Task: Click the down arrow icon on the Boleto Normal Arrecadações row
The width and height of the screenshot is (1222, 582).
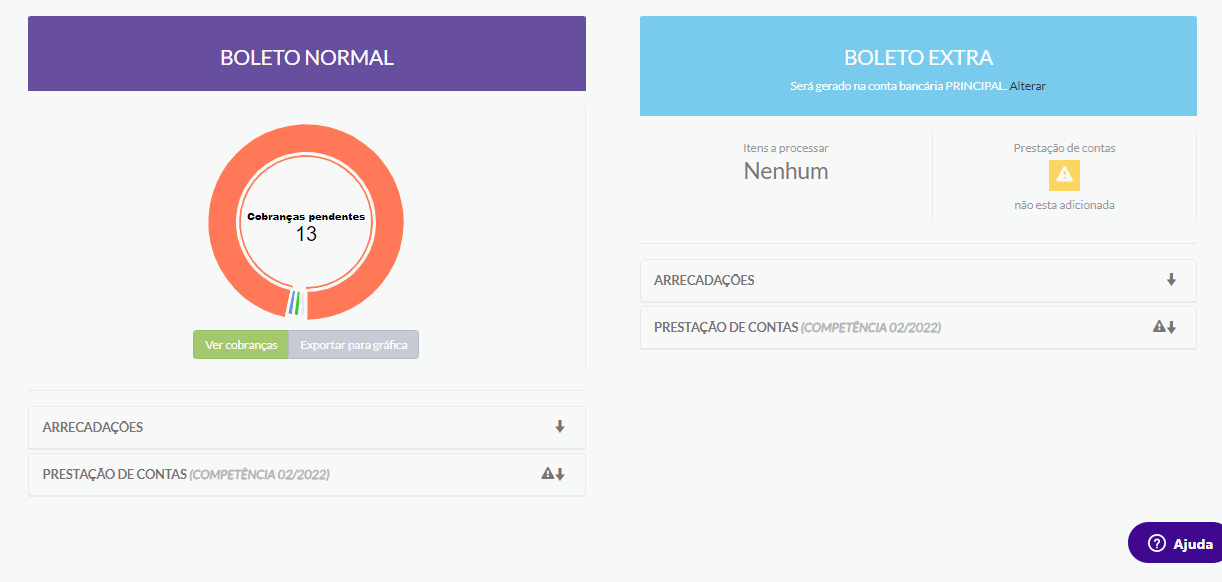Action: (560, 427)
